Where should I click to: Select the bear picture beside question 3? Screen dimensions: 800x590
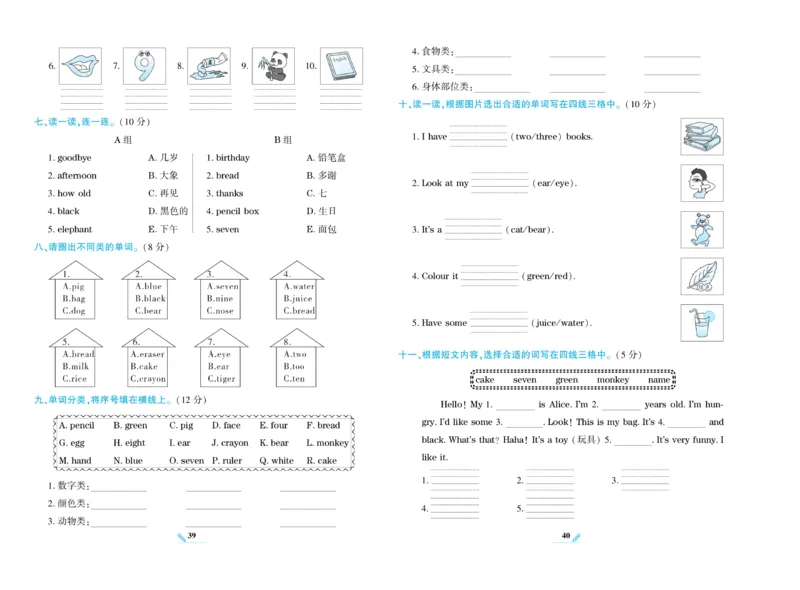coord(702,230)
